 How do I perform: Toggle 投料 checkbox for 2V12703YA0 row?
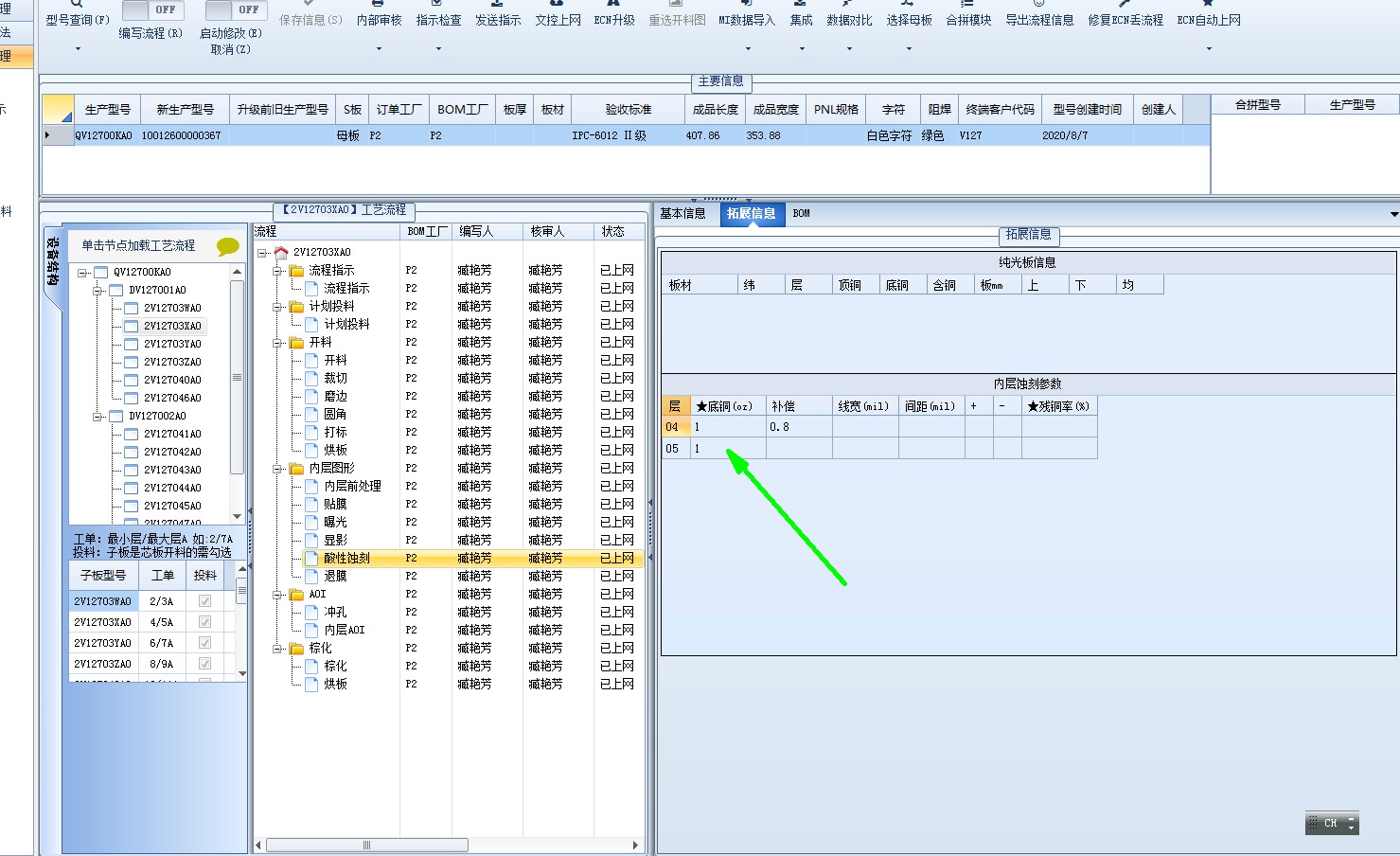(x=204, y=643)
